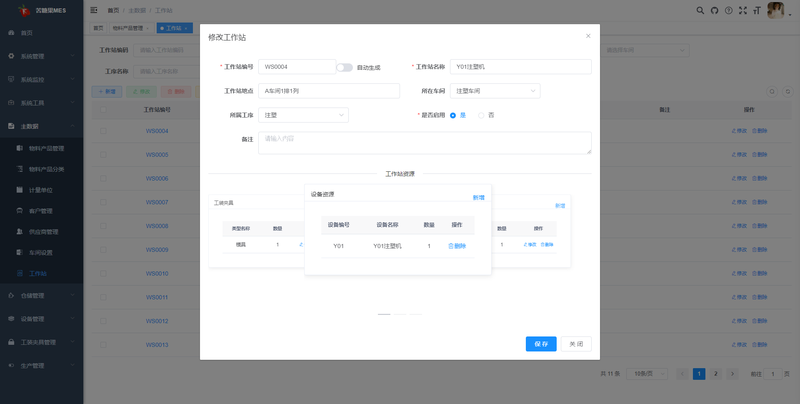The image size is (800, 404).
Task: Expand the 生产管理 sidebar menu chevron
Action: (72, 366)
